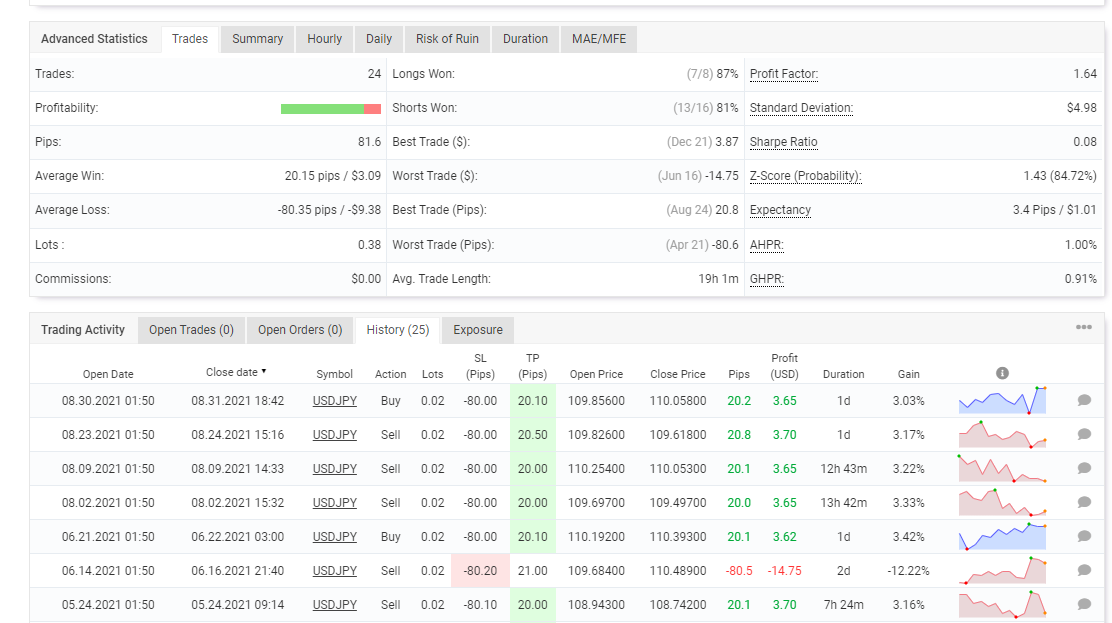
Task: Sort history by Pips column
Action: pos(739,374)
